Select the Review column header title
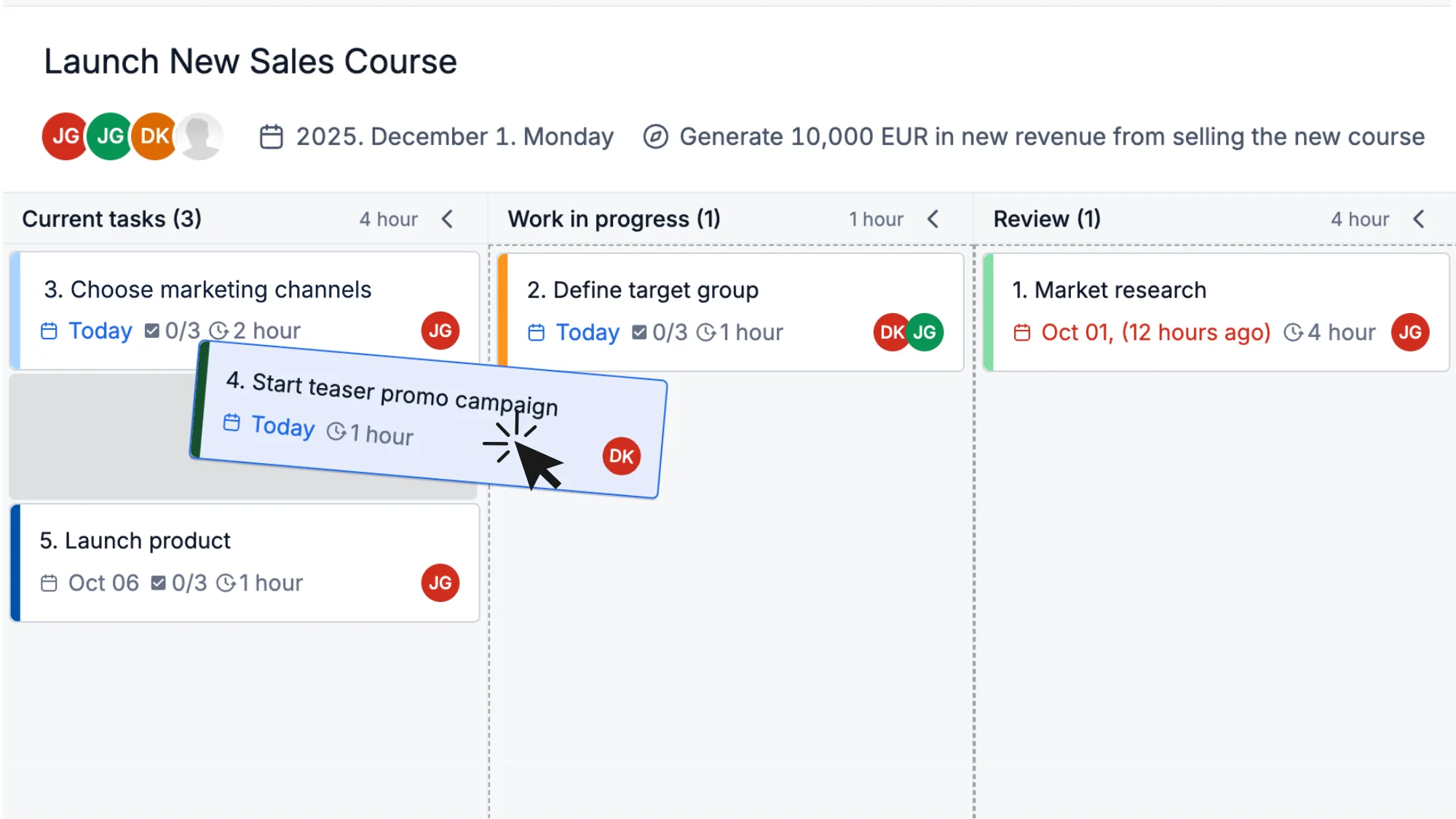 click(x=1047, y=219)
